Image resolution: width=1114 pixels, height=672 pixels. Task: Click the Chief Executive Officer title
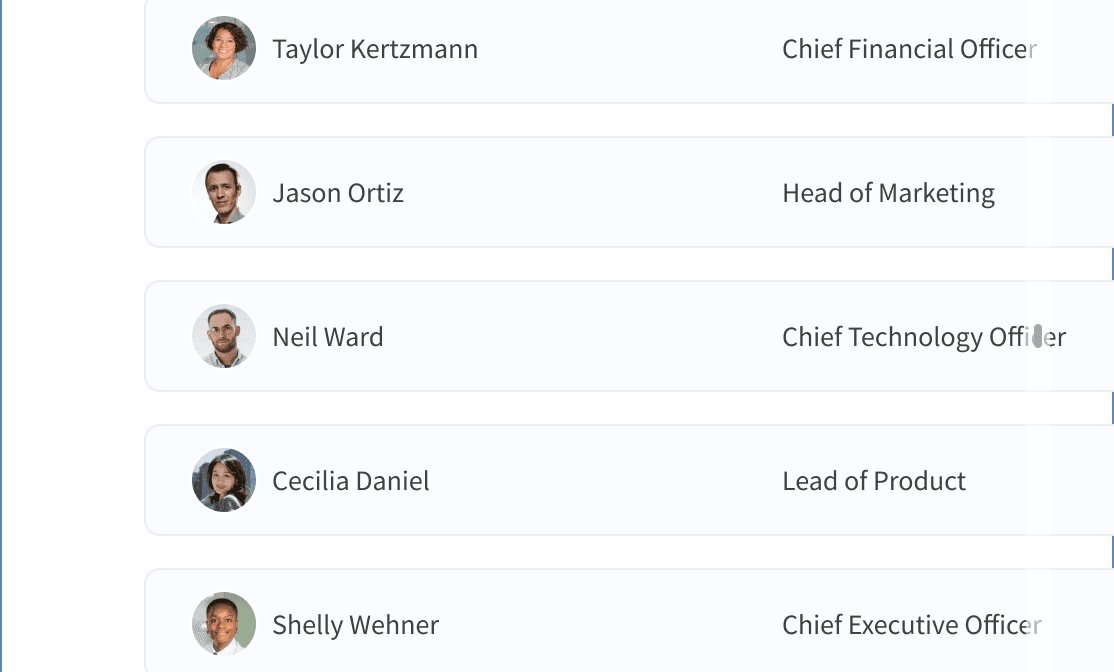click(912, 625)
